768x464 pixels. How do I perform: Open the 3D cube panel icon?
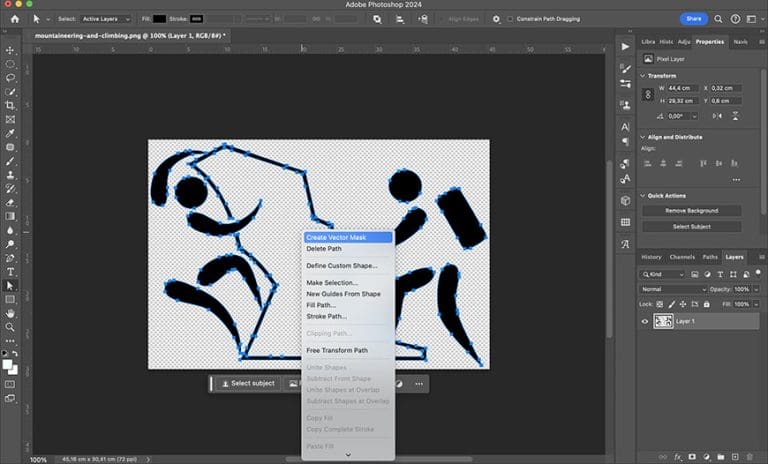pyautogui.click(x=625, y=200)
